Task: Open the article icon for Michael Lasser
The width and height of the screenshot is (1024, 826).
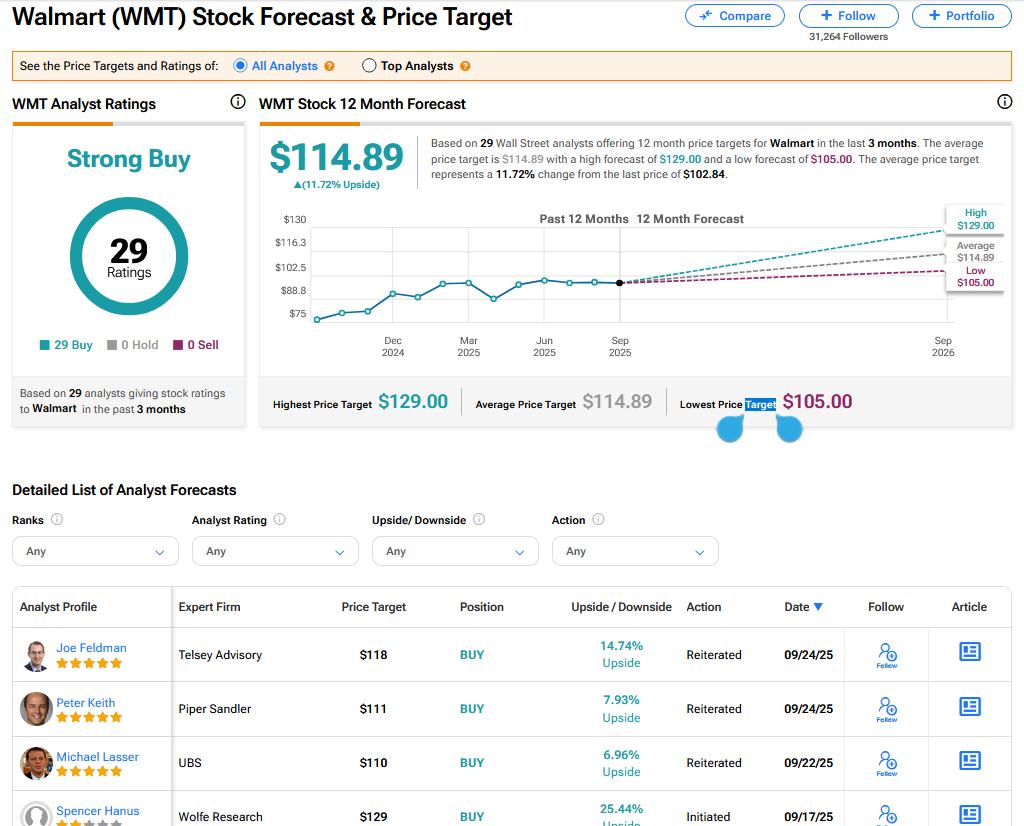Action: pyautogui.click(x=969, y=761)
